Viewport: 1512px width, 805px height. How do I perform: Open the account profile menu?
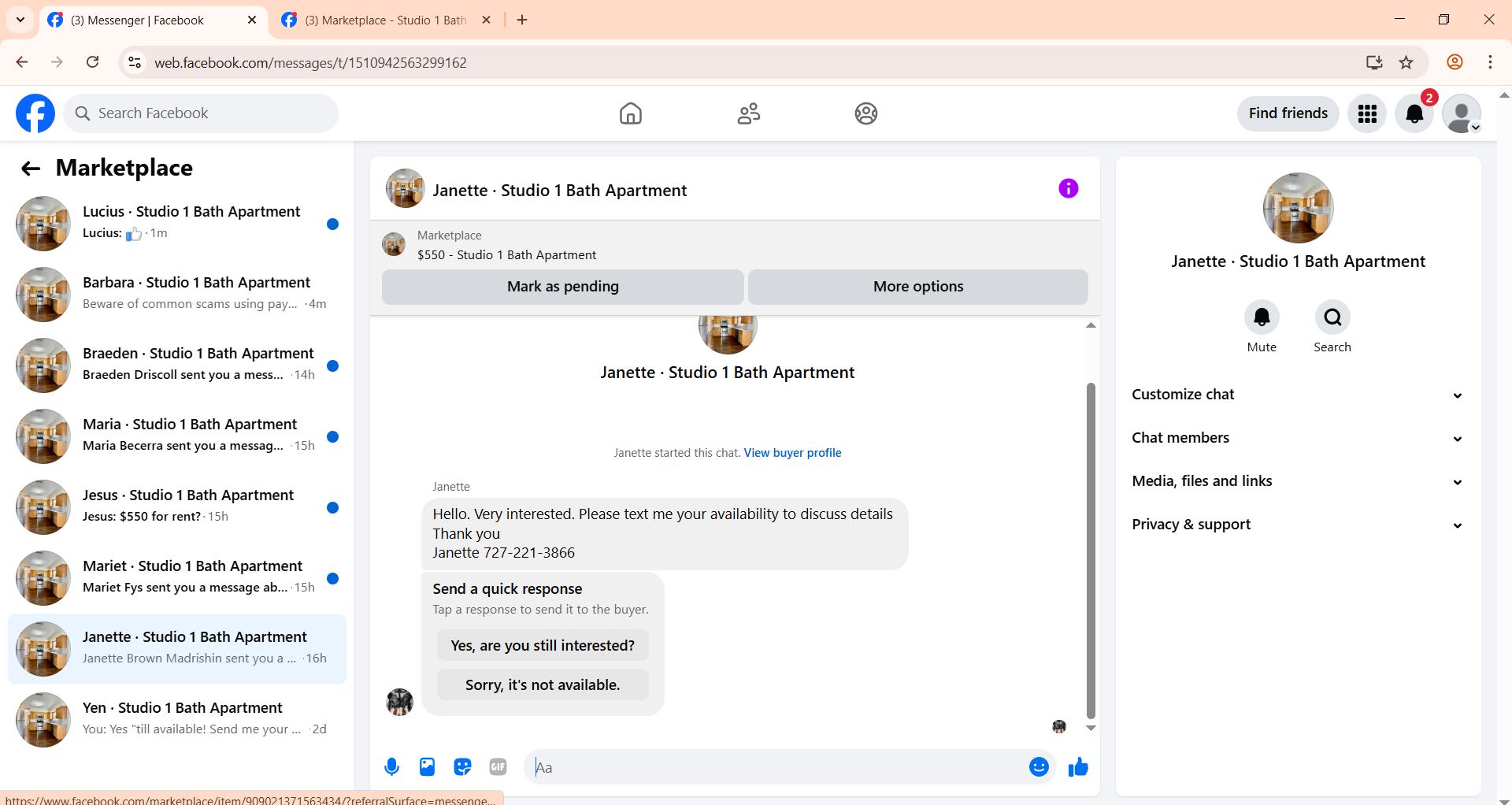[x=1462, y=113]
